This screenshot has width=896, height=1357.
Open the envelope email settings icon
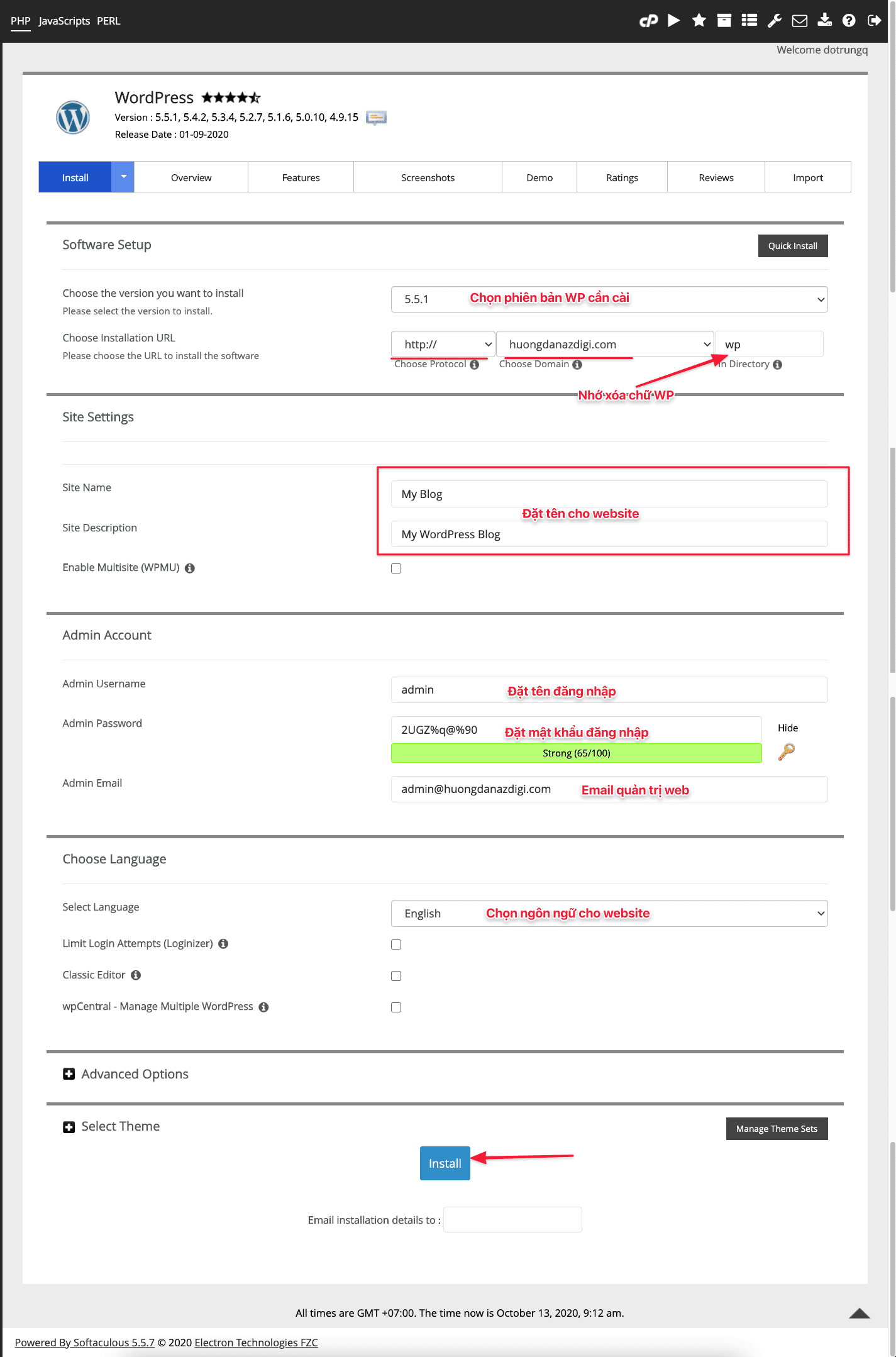(799, 21)
